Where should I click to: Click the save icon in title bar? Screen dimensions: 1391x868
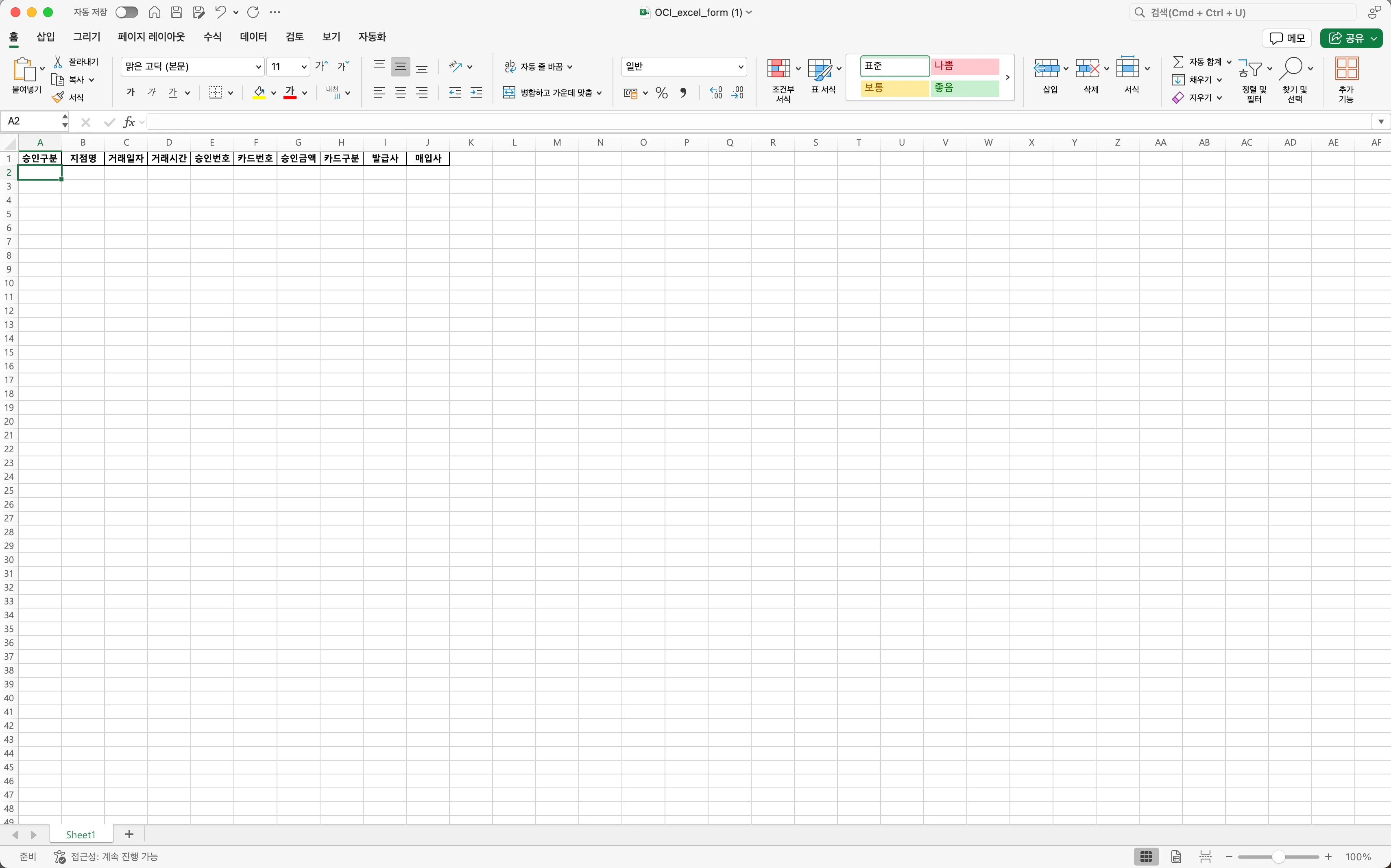pos(177,12)
